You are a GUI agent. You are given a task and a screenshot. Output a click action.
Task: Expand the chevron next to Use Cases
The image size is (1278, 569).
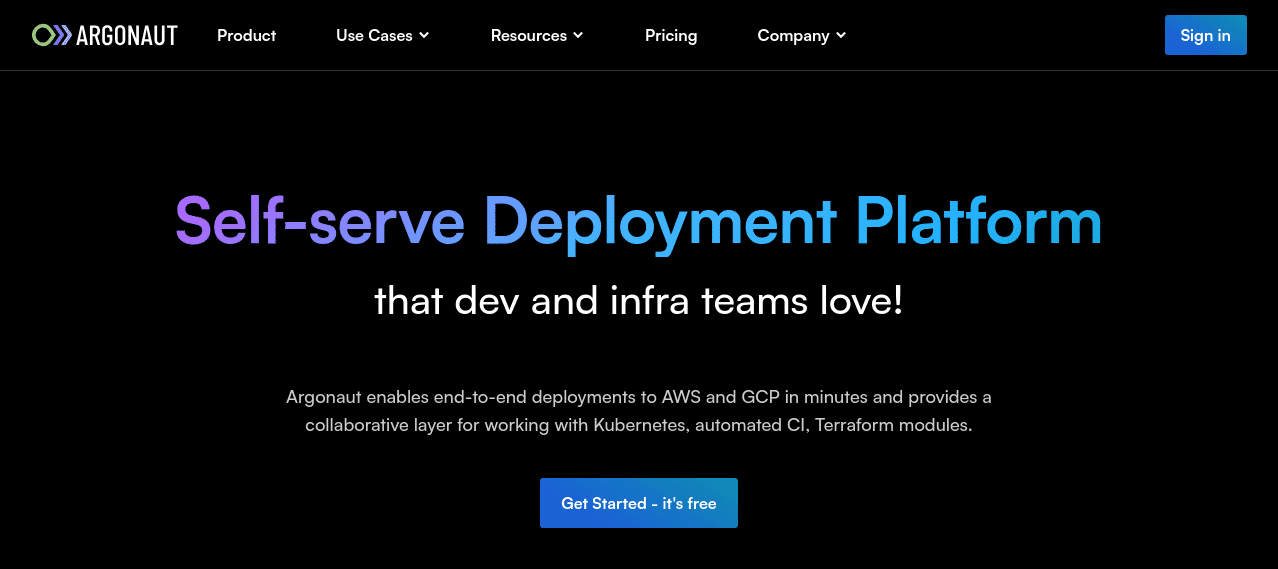424,35
